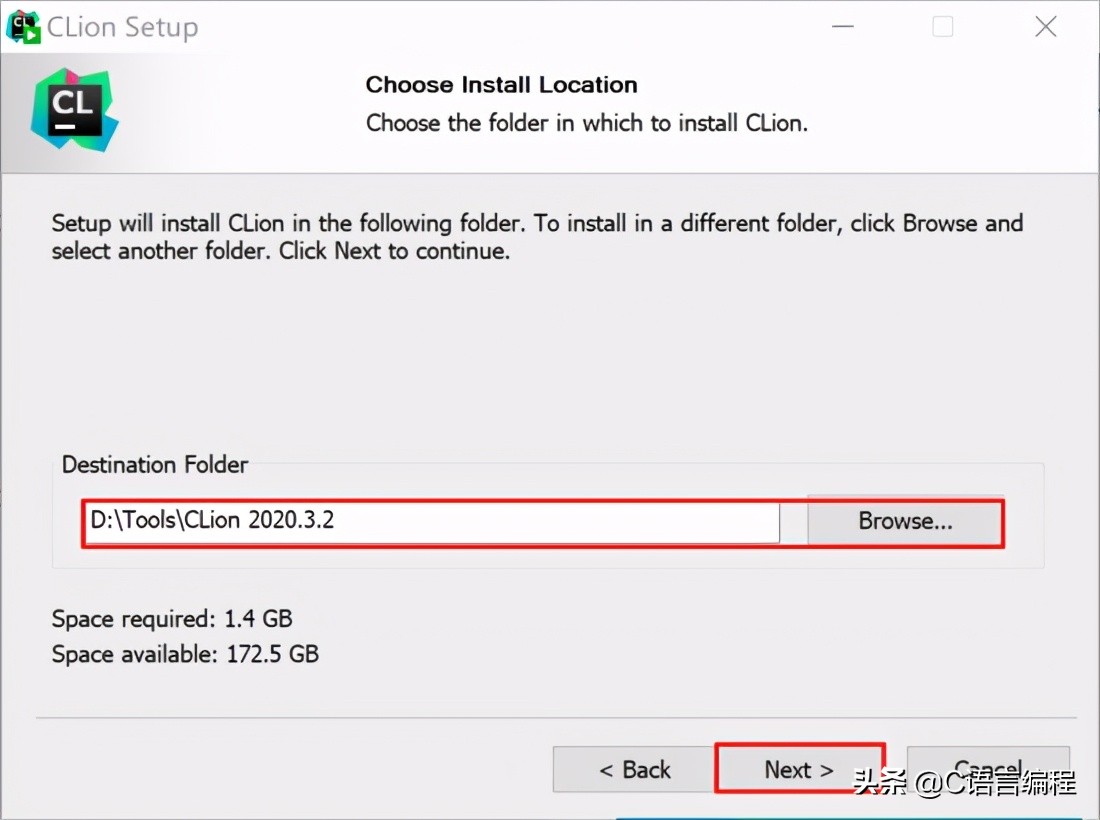The height and width of the screenshot is (820, 1100).
Task: Close the CLion Setup window
Action: pyautogui.click(x=1044, y=27)
